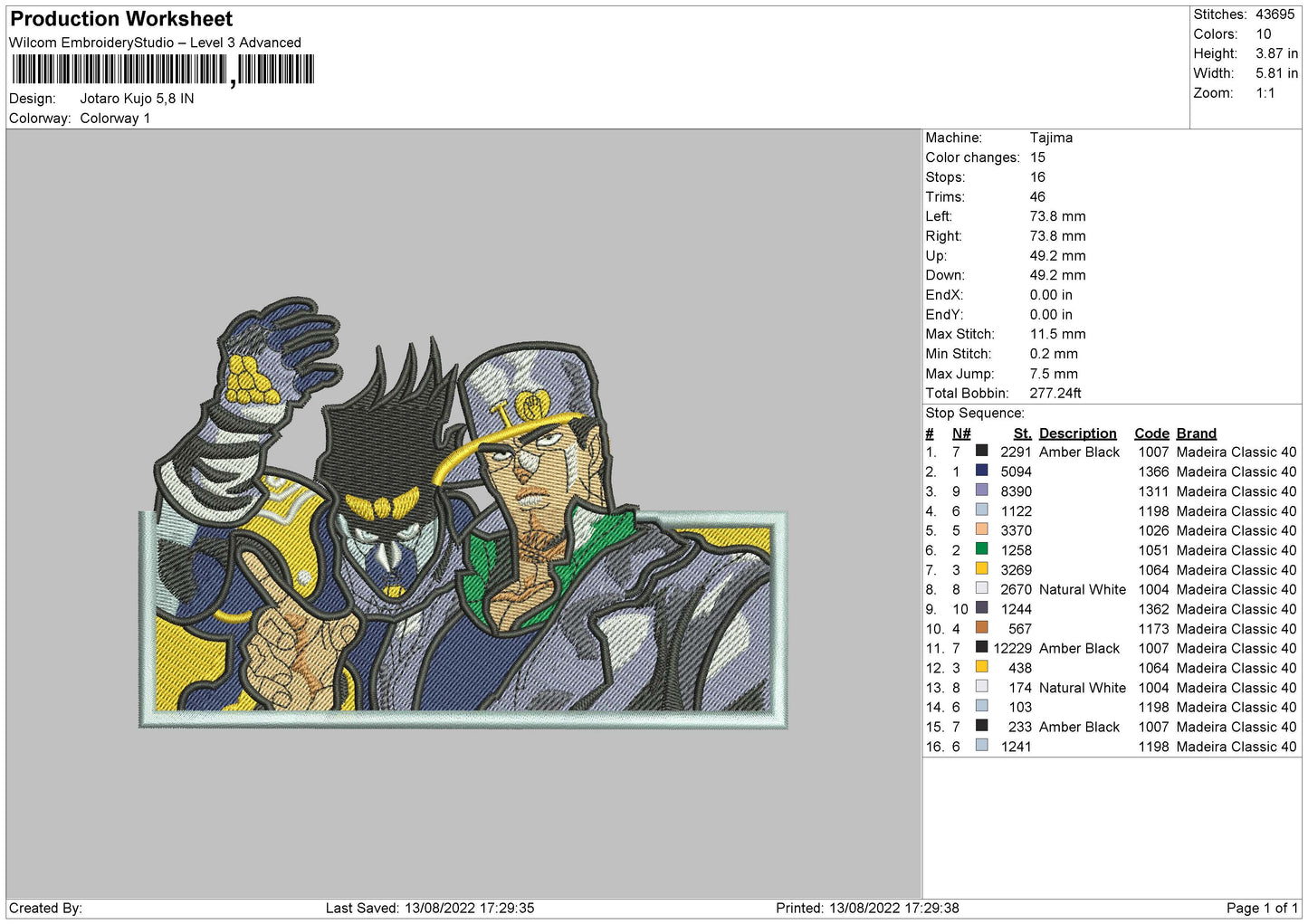Click the colors value '10'
The width and height of the screenshot is (1308, 924).
[1264, 34]
